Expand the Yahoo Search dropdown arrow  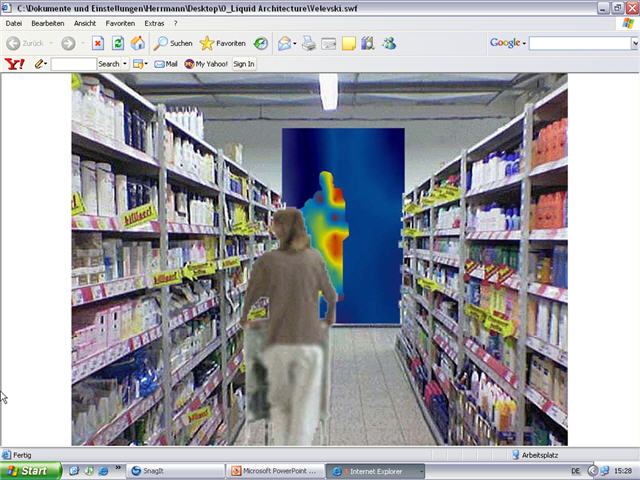coord(125,64)
